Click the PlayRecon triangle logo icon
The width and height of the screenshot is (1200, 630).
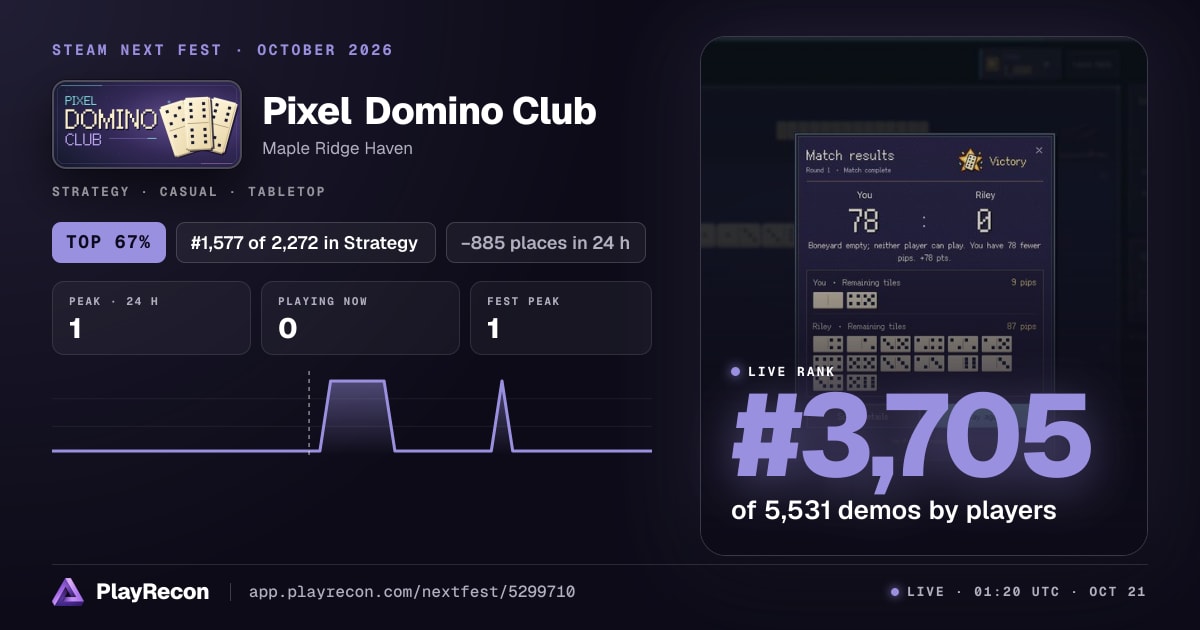(x=68, y=592)
